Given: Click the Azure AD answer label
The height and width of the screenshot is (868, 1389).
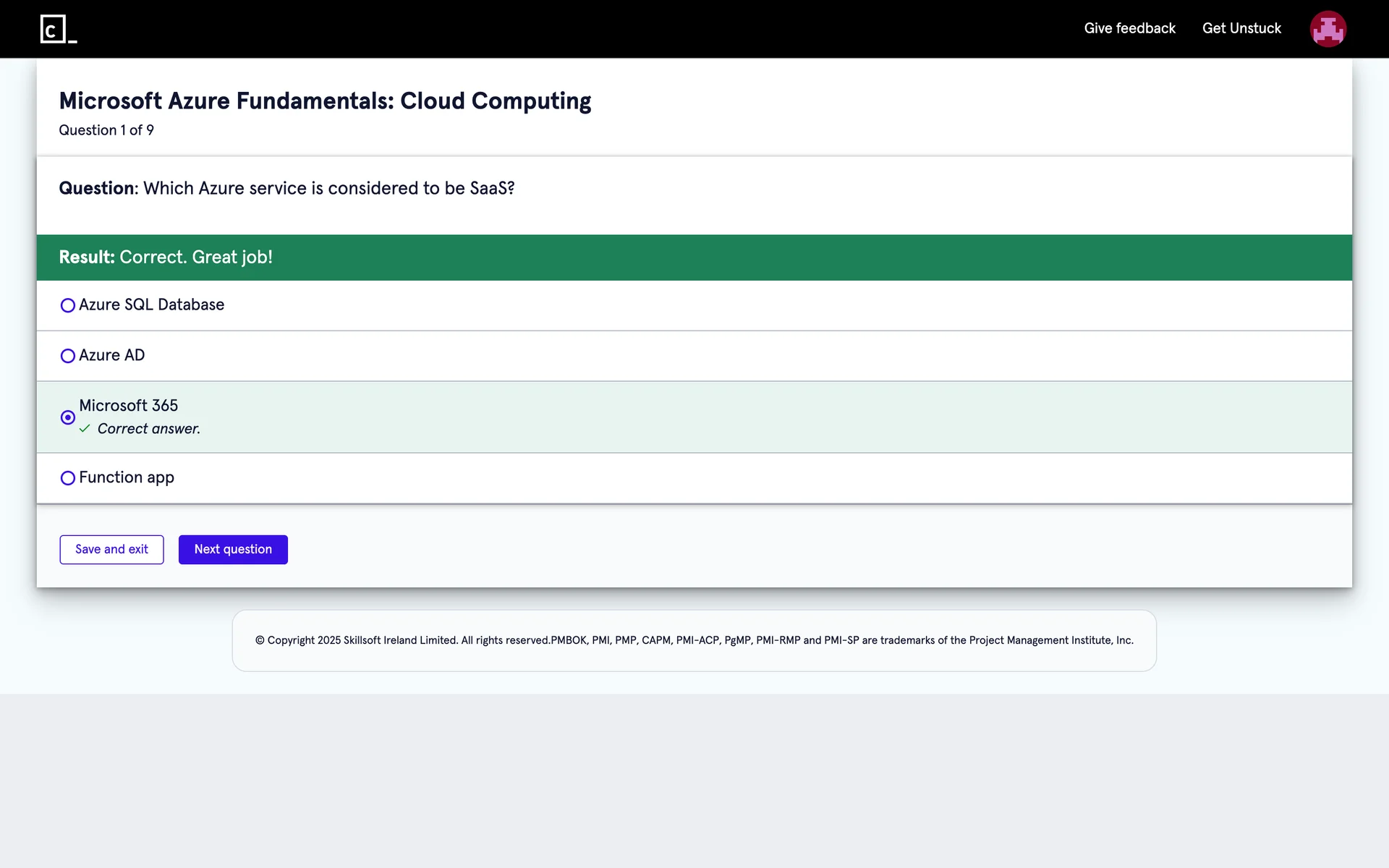Looking at the screenshot, I should click(111, 355).
